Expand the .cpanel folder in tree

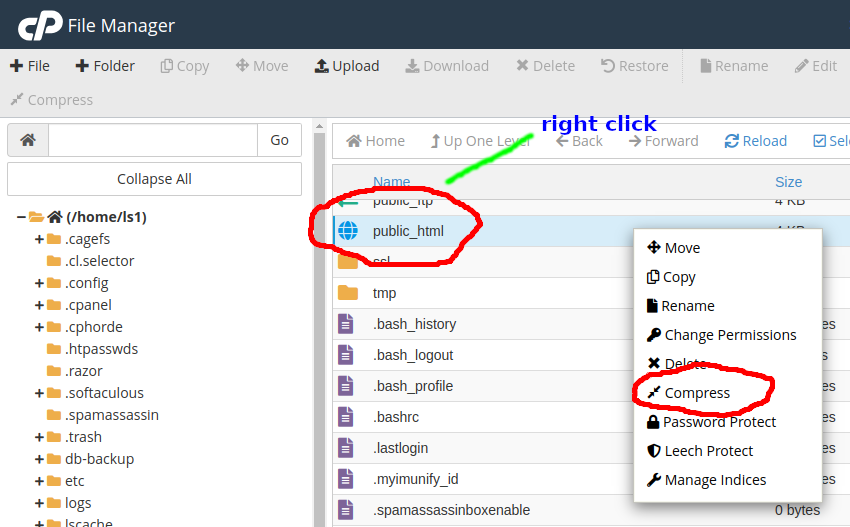coord(40,305)
